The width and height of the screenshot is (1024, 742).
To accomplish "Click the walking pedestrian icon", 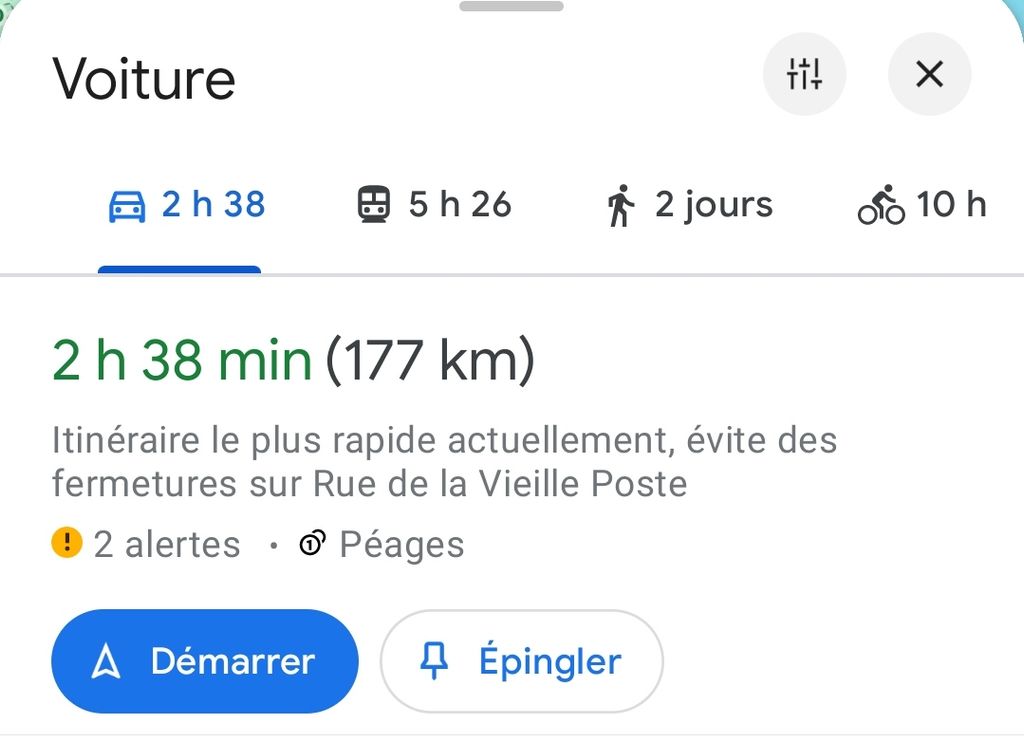I will click(x=620, y=206).
